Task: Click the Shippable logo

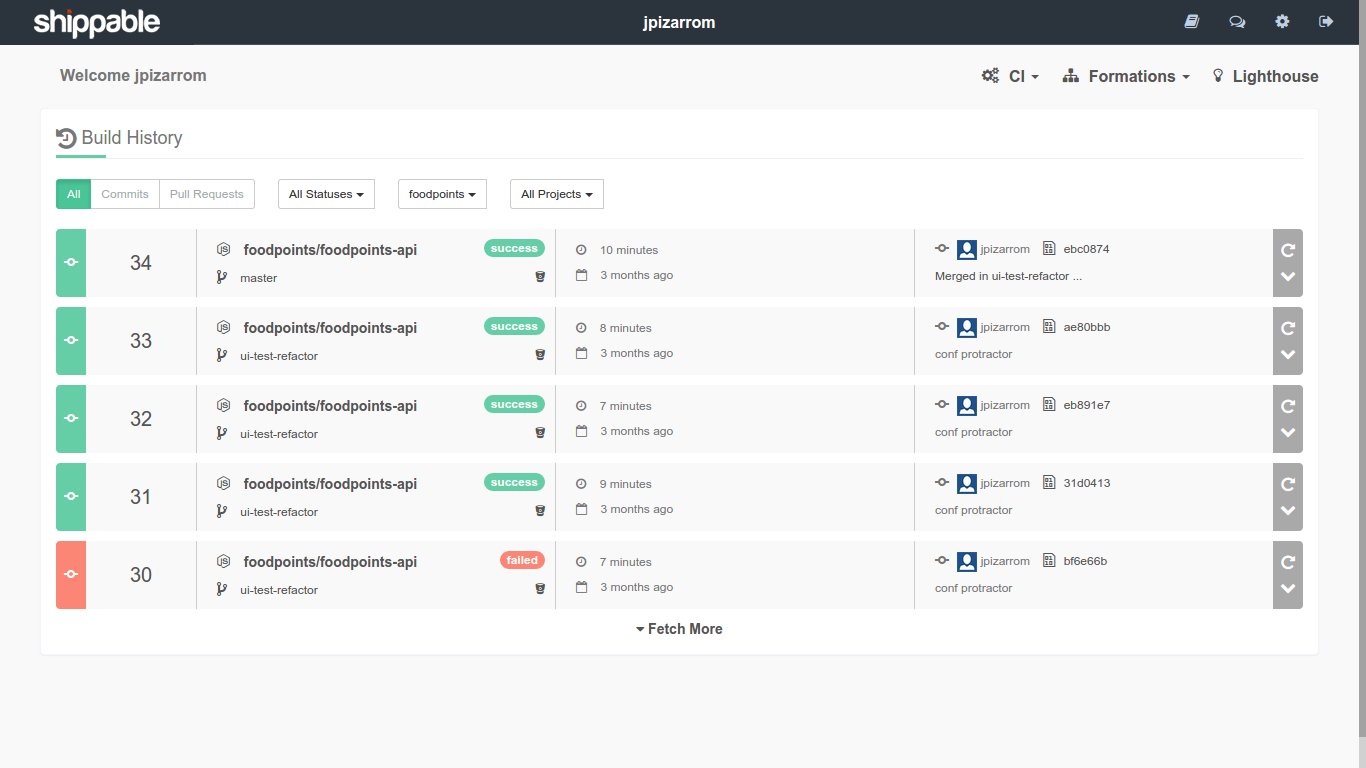Action: (x=97, y=22)
